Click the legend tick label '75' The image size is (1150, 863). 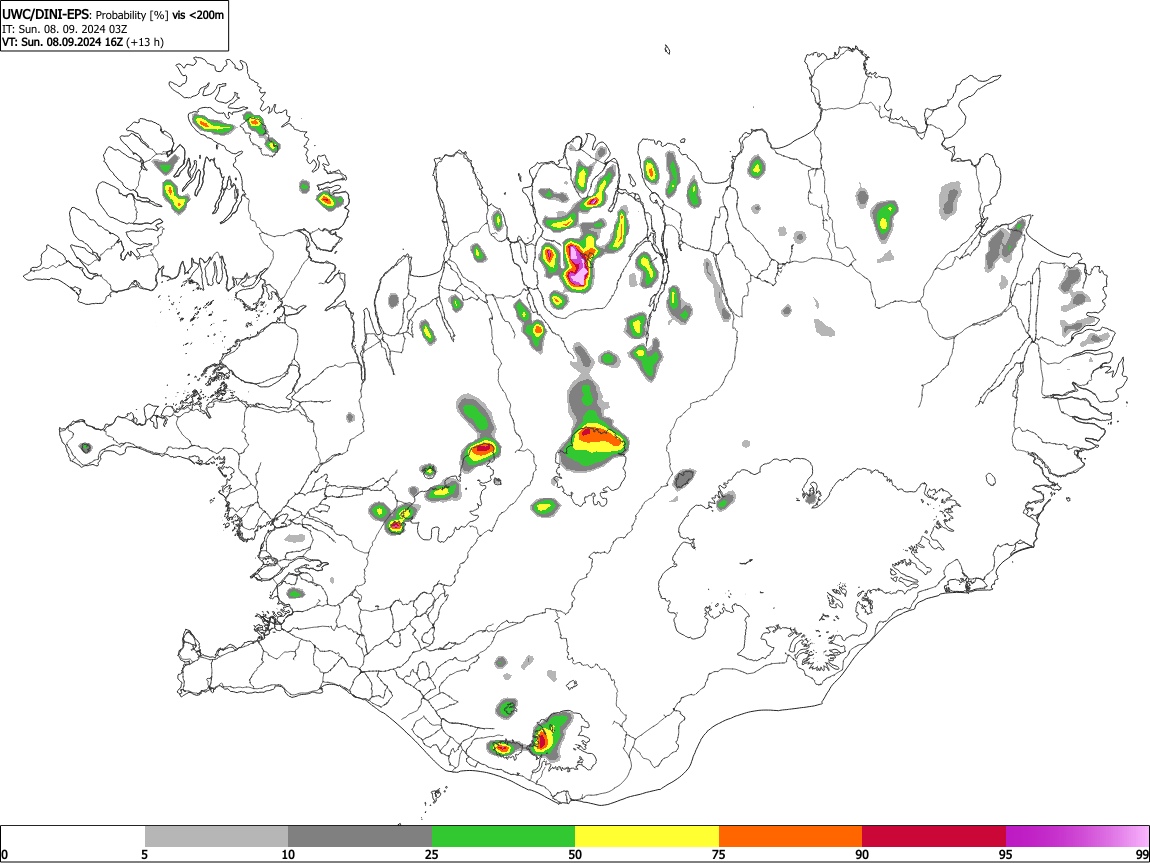719,854
